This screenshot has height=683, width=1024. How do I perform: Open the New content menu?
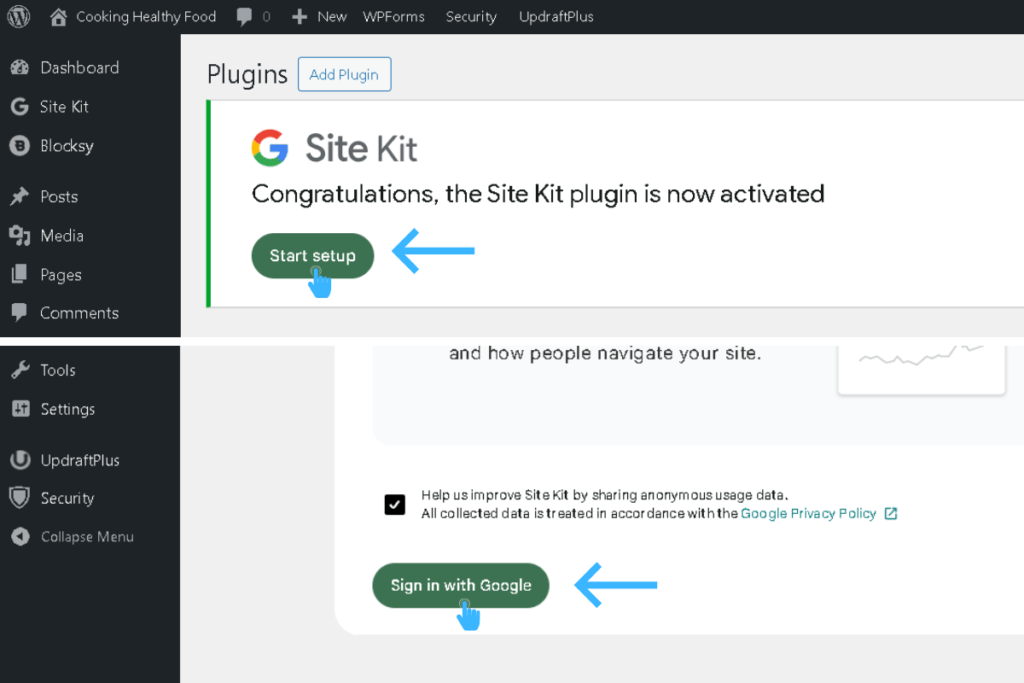[318, 16]
